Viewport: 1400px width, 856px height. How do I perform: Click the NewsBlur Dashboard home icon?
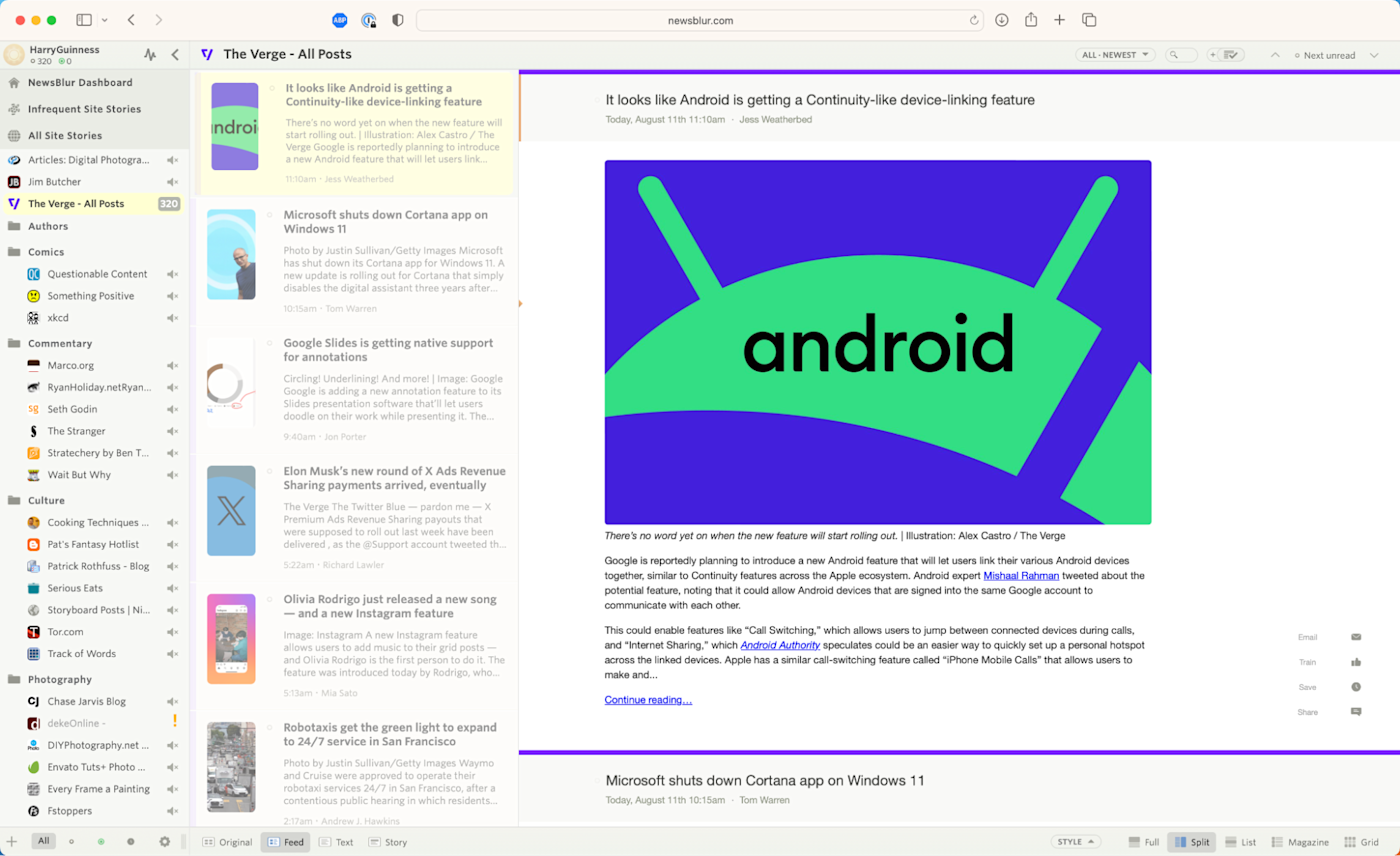[x=14, y=83]
